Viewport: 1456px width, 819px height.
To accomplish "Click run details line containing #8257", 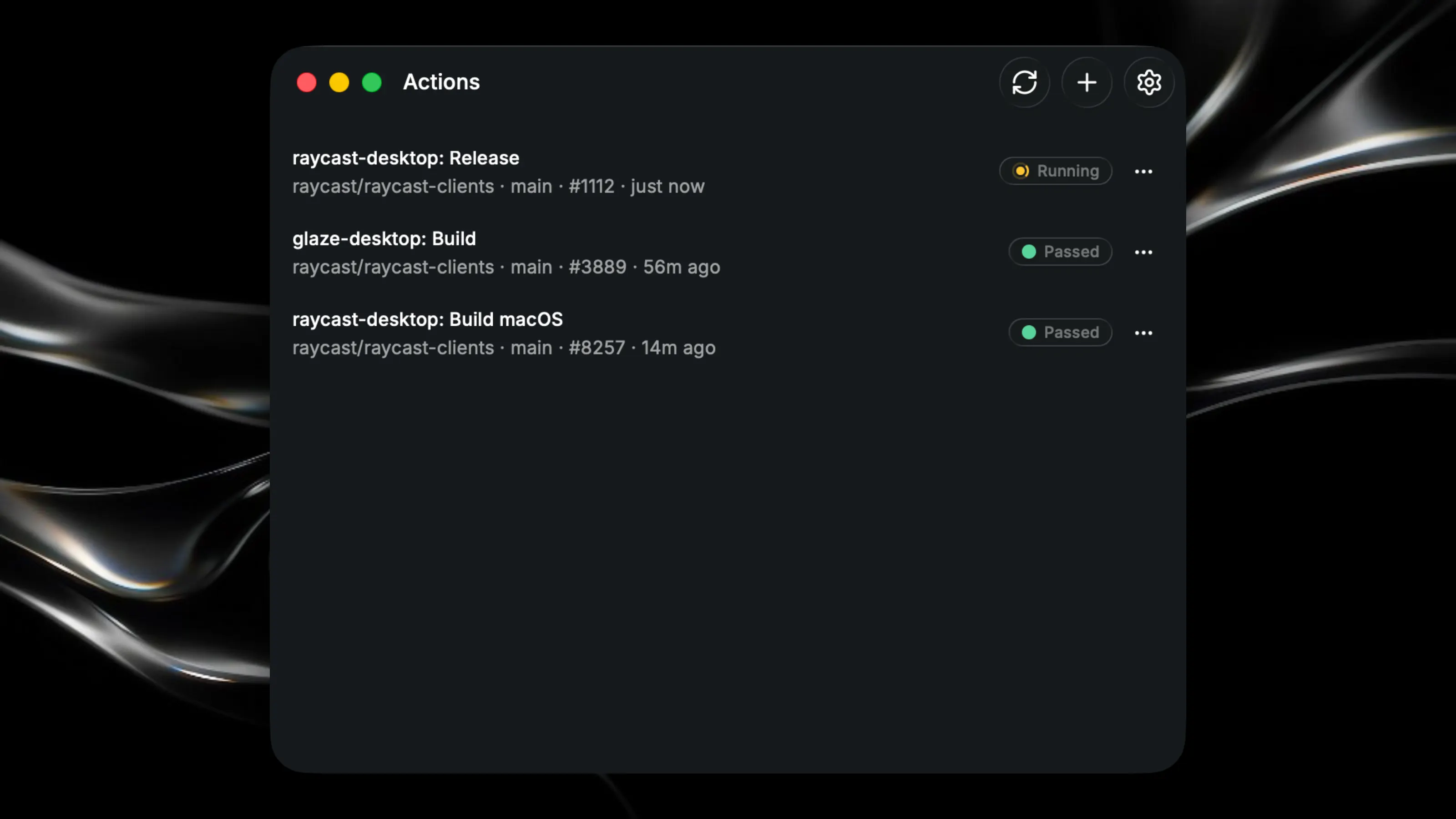I will coord(504,348).
